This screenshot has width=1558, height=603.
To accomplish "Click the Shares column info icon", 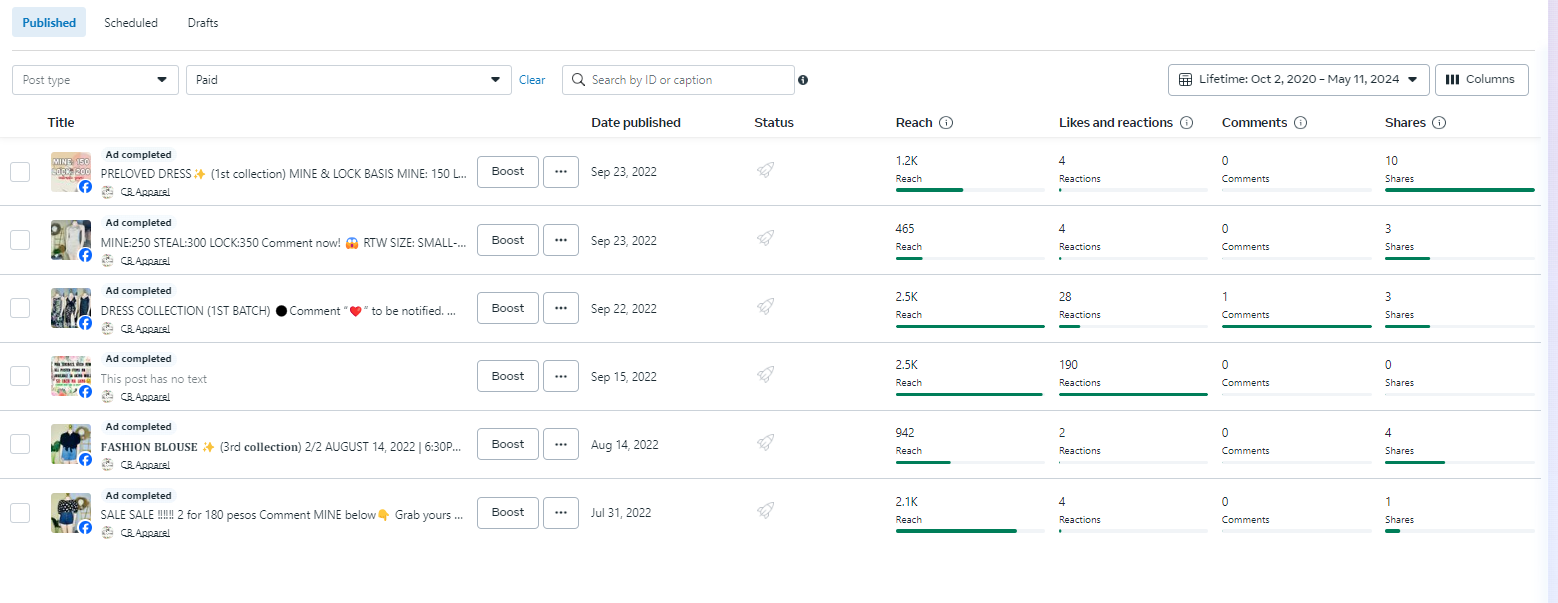I will [1439, 123].
